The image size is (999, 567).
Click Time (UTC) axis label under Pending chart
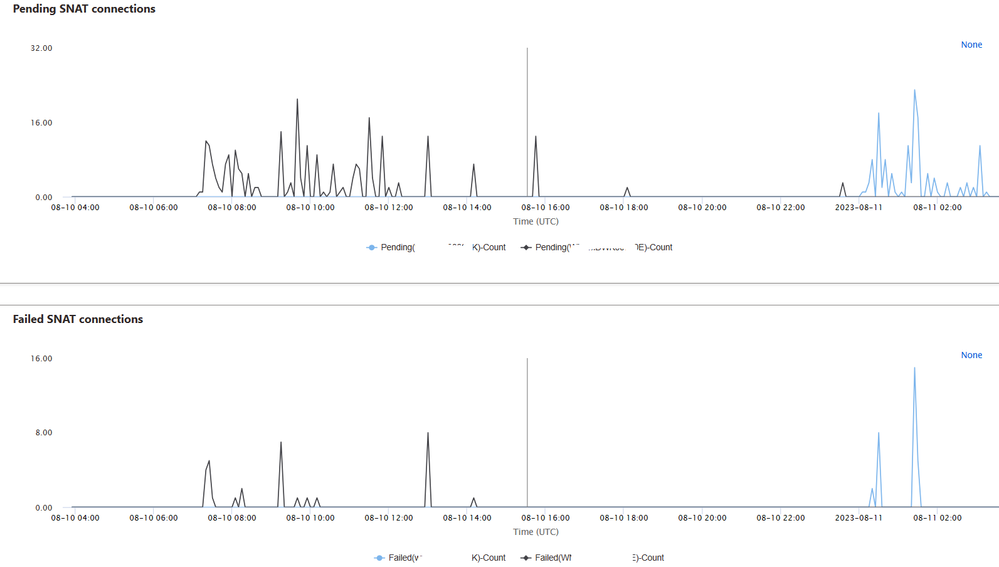pos(536,221)
